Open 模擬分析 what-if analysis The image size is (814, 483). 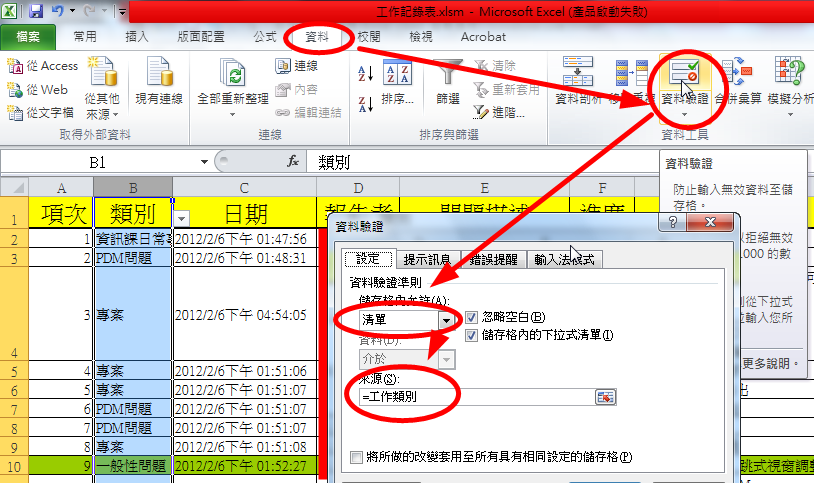point(790,86)
